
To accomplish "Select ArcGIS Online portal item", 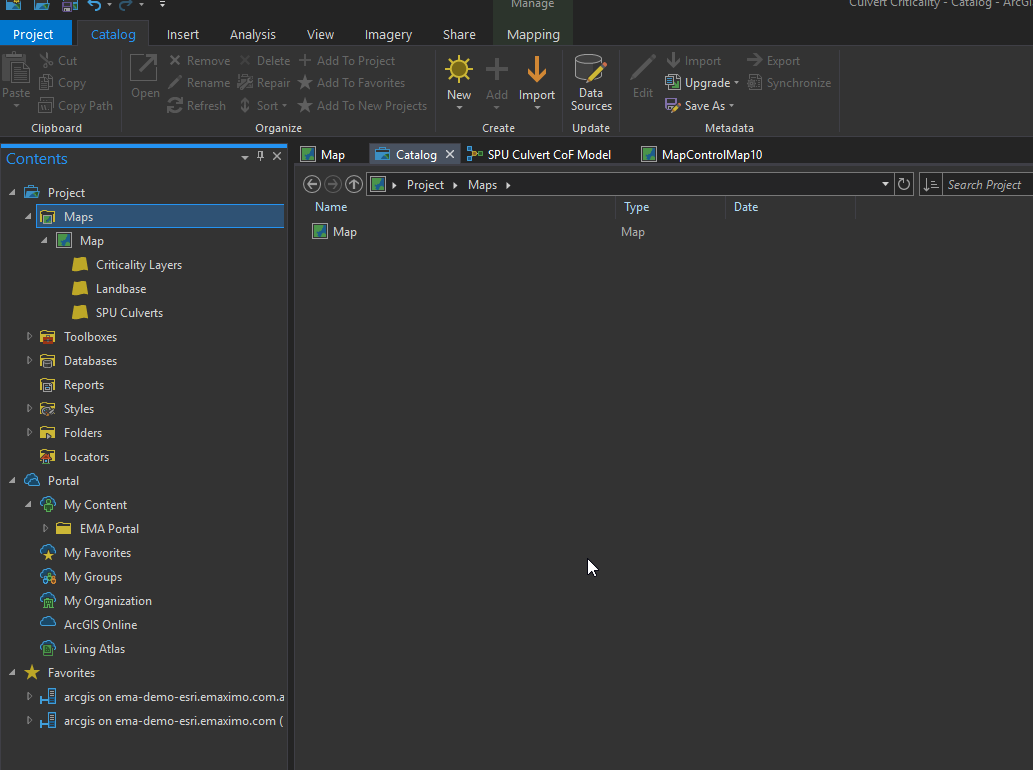I will (100, 625).
